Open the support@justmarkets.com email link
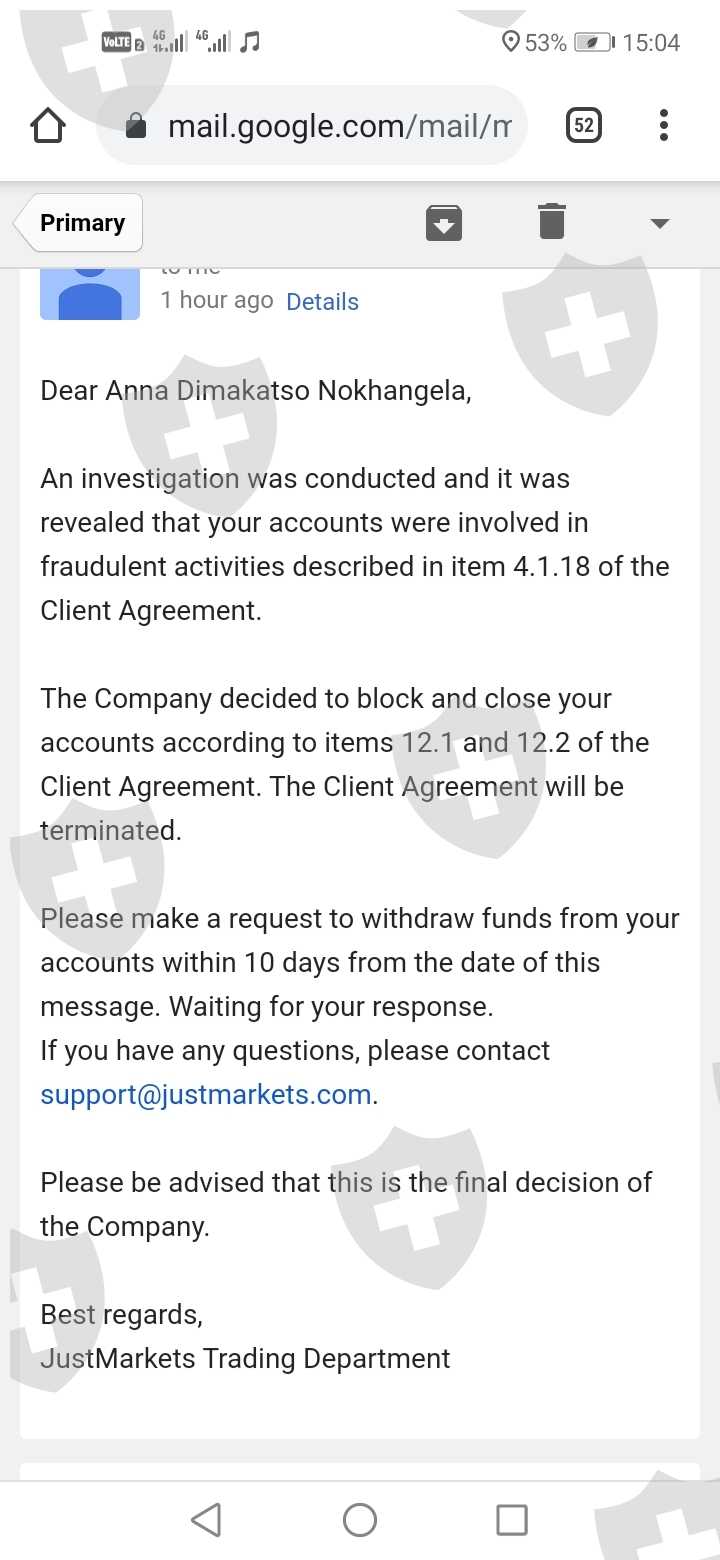This screenshot has width=720, height=1560. [x=206, y=1094]
